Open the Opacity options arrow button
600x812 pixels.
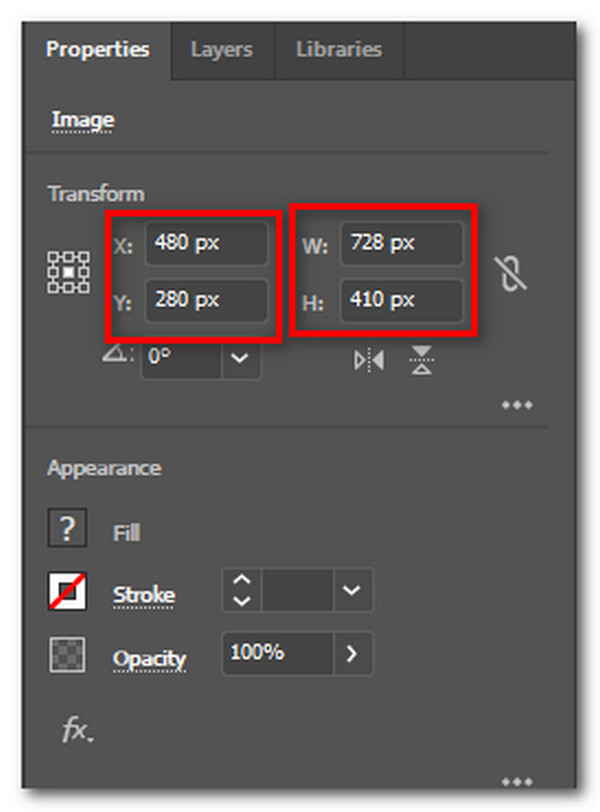pos(353,654)
